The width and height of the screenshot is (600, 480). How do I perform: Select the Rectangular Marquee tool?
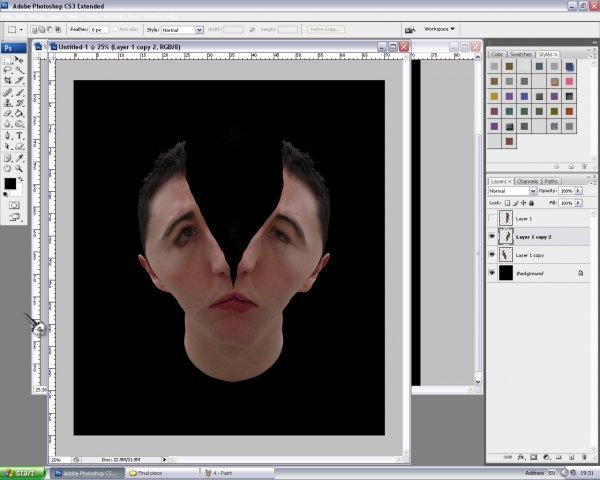coord(8,60)
